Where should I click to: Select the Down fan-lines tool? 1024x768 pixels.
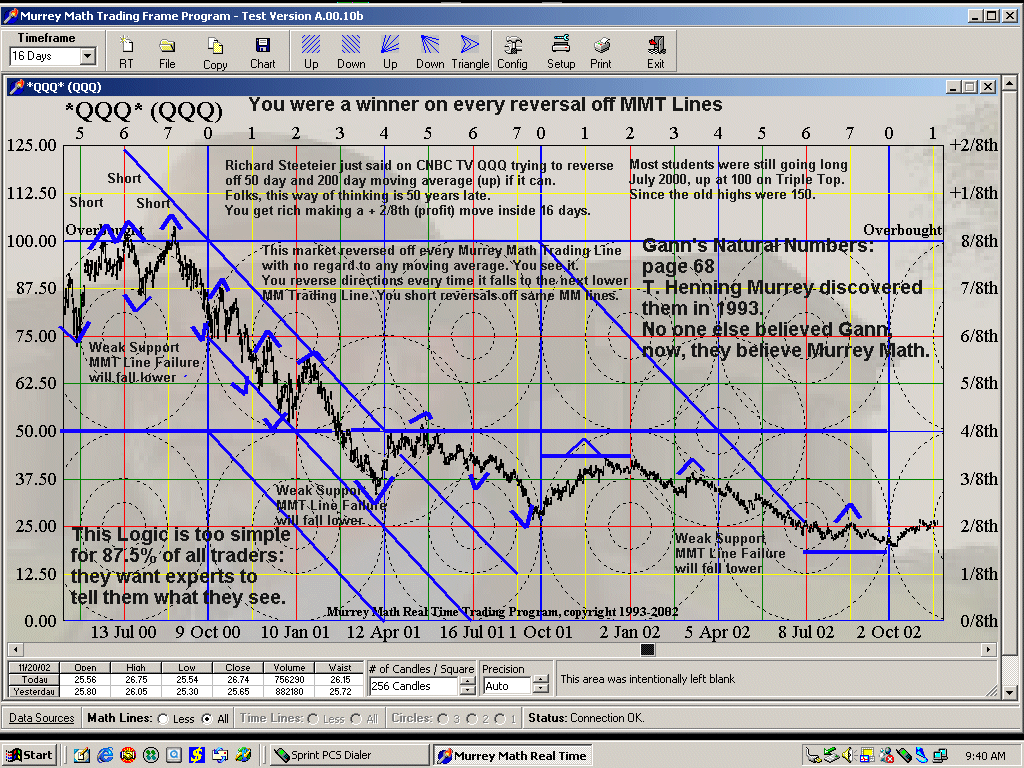pyautogui.click(x=430, y=51)
